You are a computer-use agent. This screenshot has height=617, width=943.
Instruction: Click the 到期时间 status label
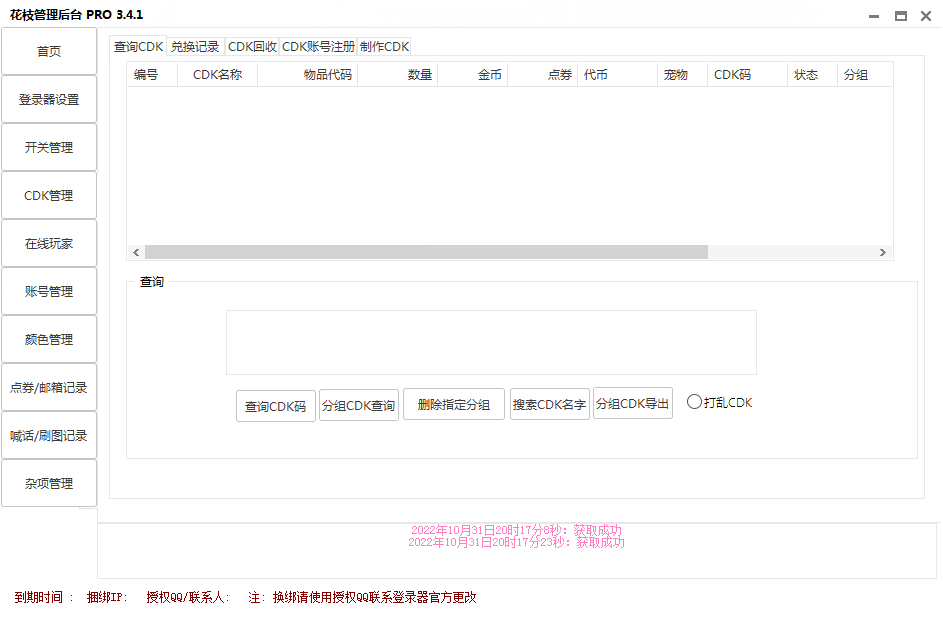44,597
